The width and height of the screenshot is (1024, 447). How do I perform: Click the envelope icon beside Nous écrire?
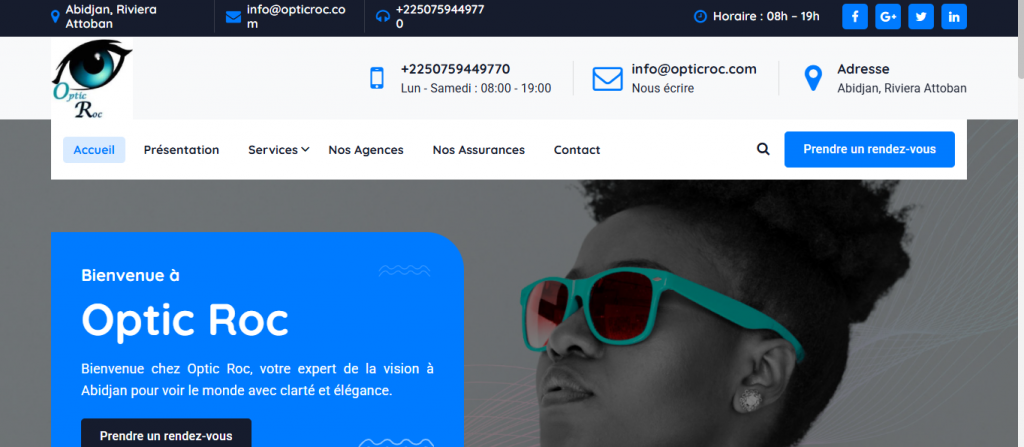[x=607, y=78]
